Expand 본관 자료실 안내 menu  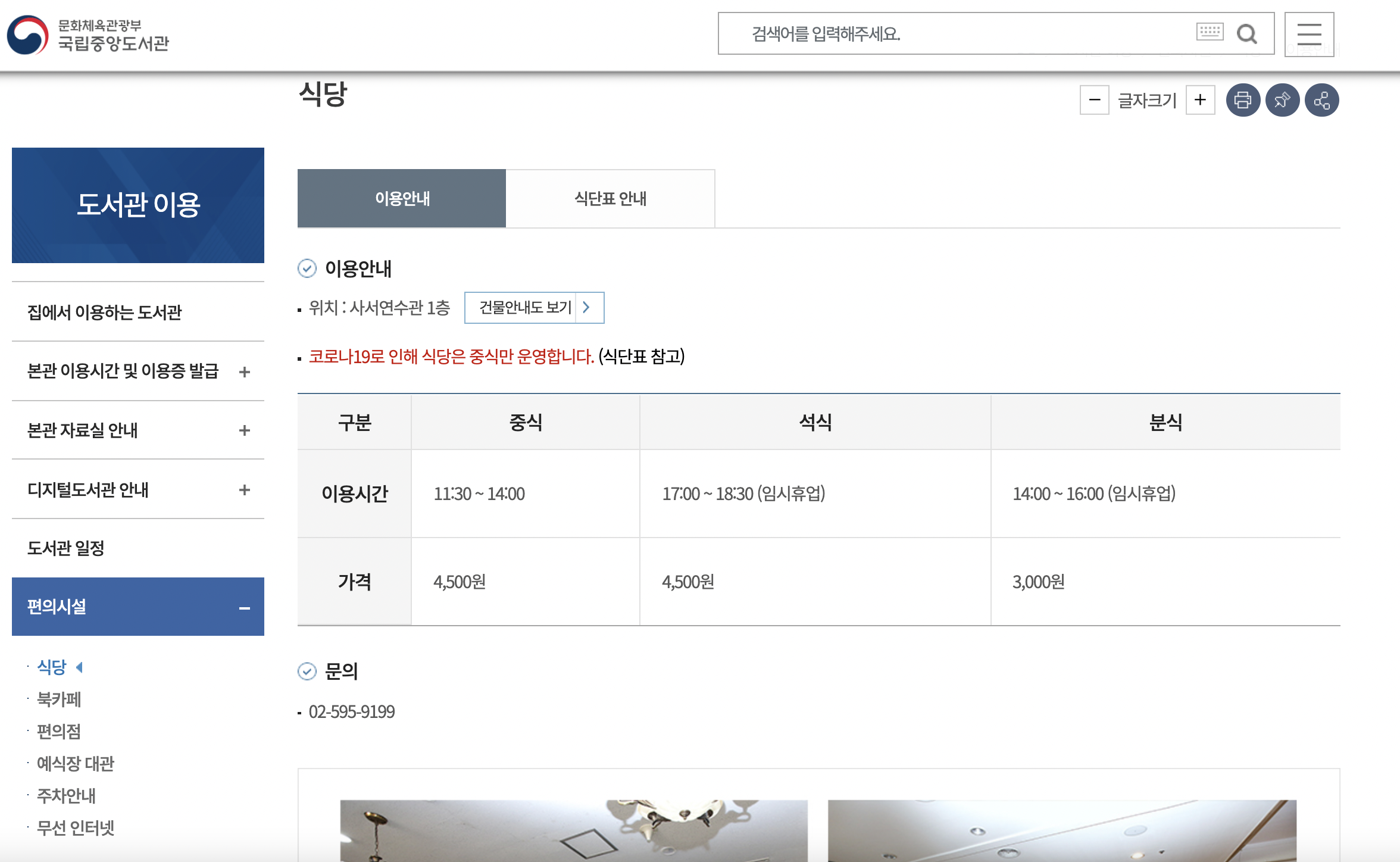(x=244, y=430)
